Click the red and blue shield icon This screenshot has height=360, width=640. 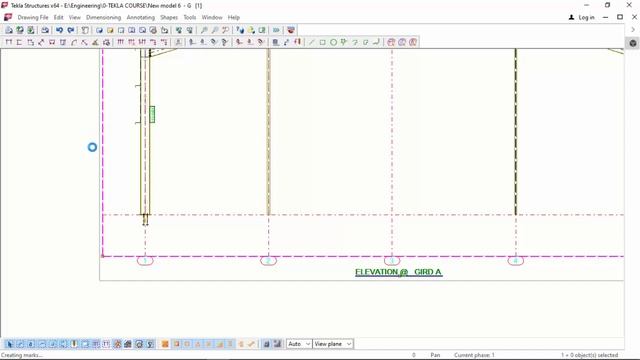(291, 30)
